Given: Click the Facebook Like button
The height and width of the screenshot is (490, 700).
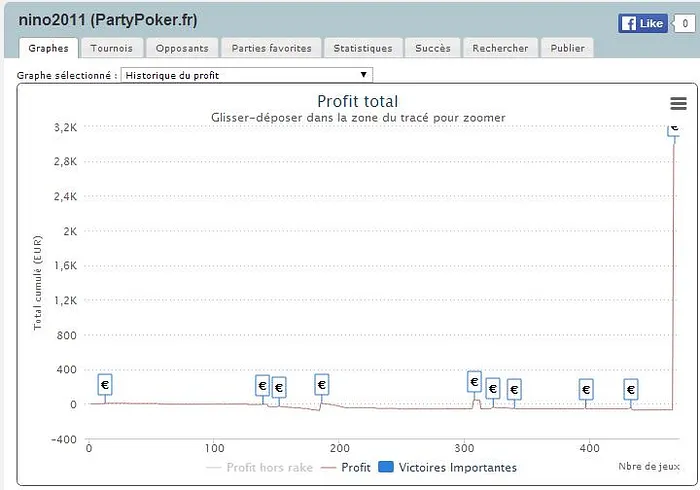Looking at the screenshot, I should pos(642,23).
